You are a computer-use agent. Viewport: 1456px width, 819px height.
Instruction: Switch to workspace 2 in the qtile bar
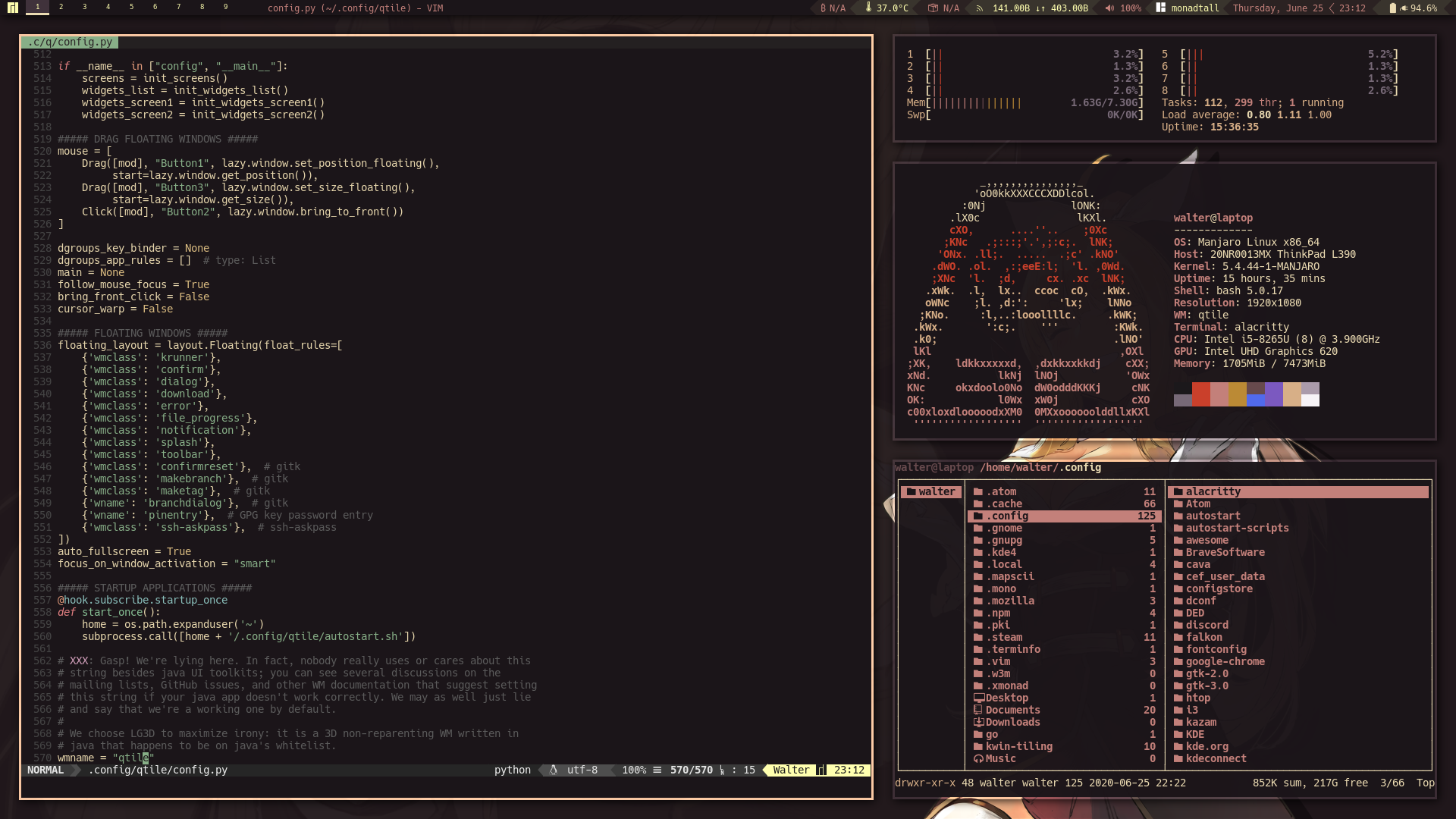click(60, 7)
